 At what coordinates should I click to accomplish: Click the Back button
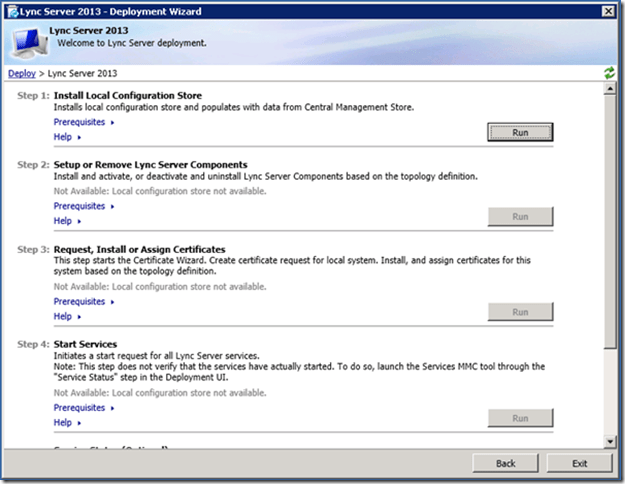pos(505,463)
